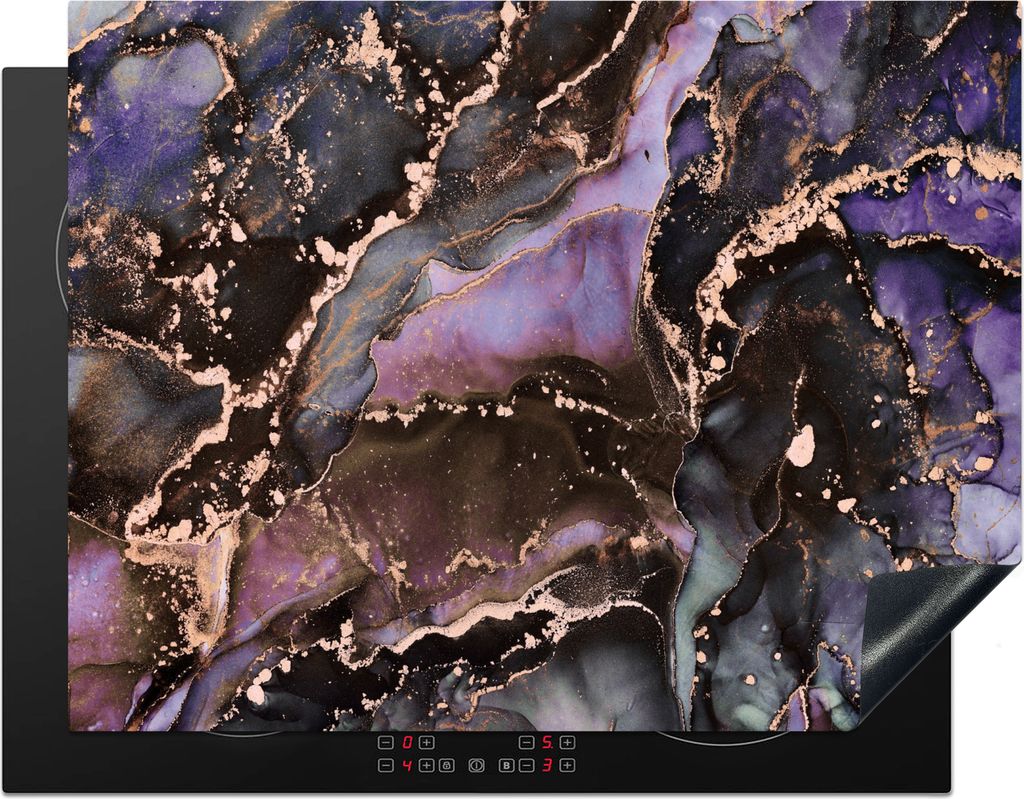Click the red 3 heat level display
The height and width of the screenshot is (799, 1024).
pos(547,765)
